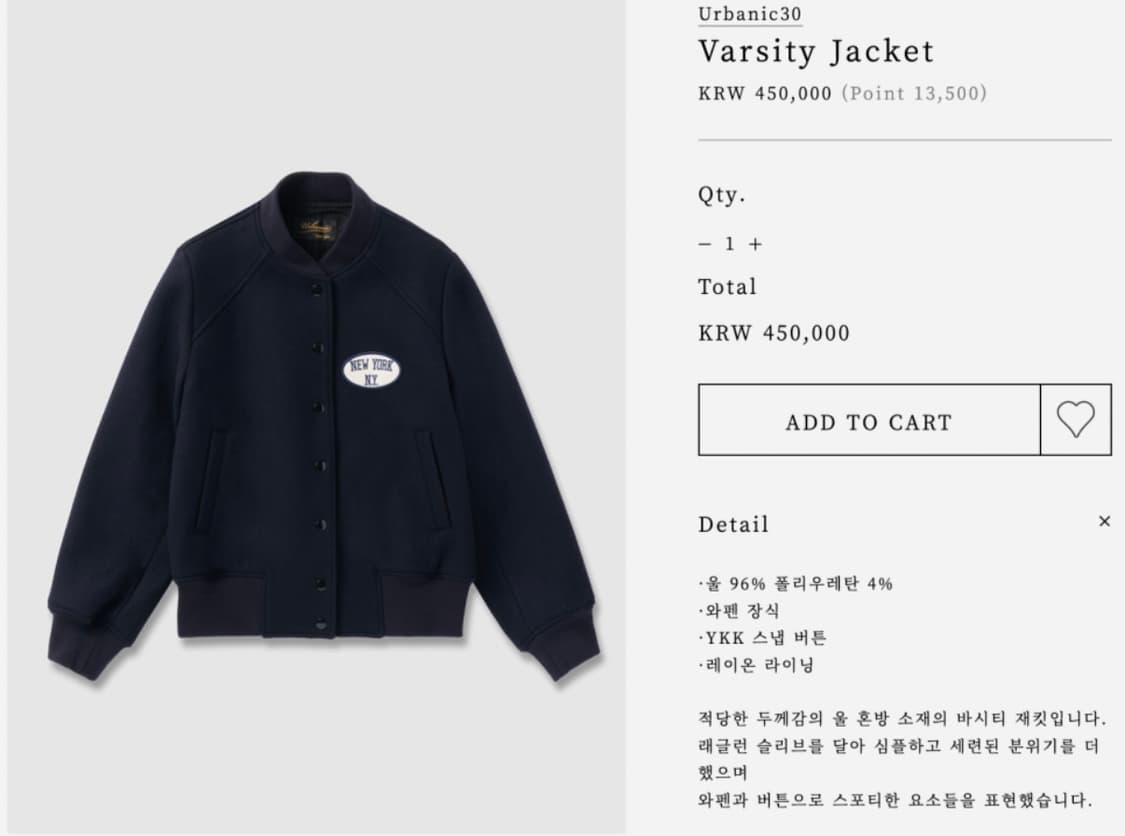
Task: Open the navy varsity jacket product image
Action: pos(322,423)
